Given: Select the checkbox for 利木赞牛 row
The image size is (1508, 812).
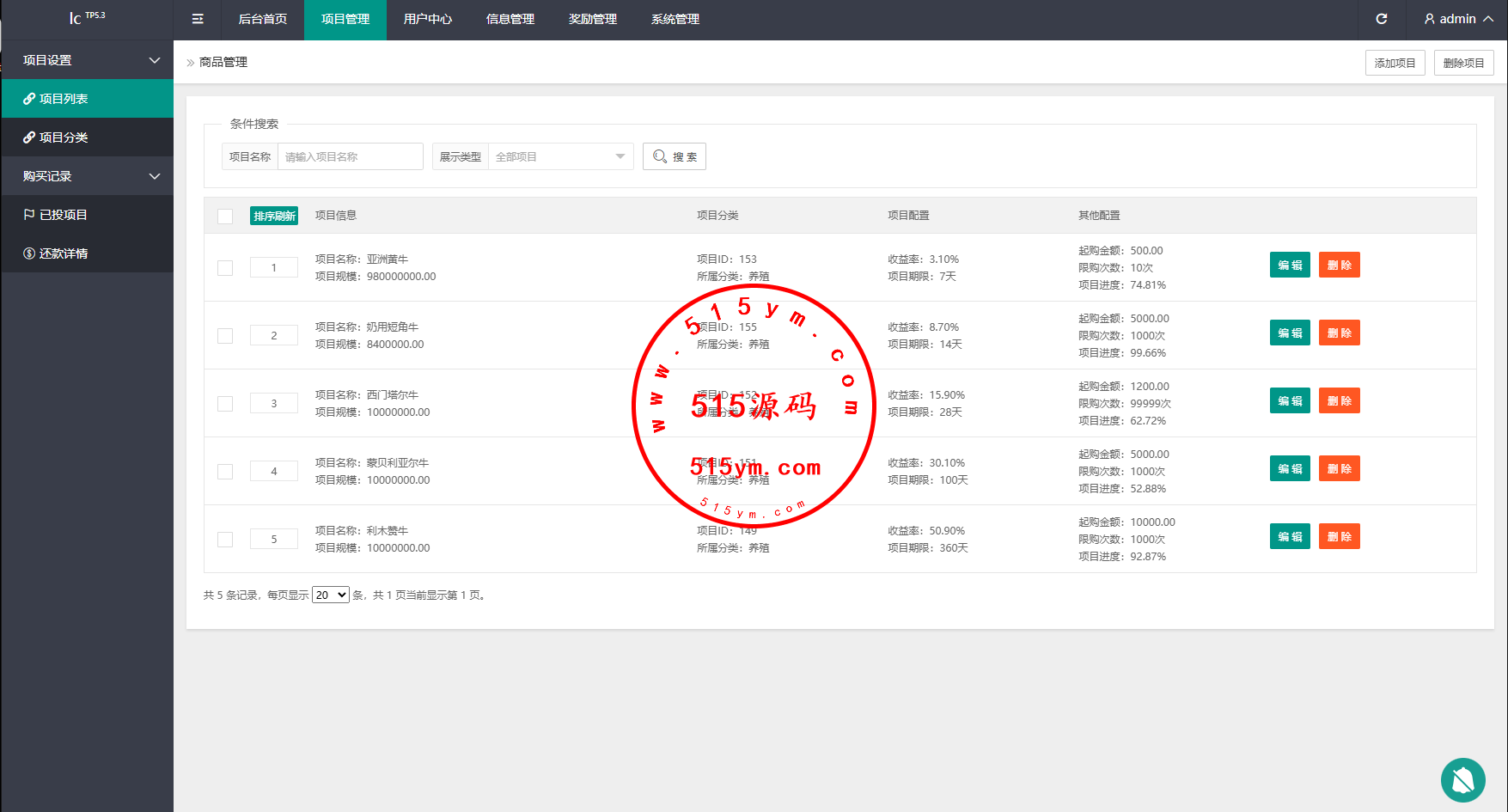Looking at the screenshot, I should [x=225, y=540].
